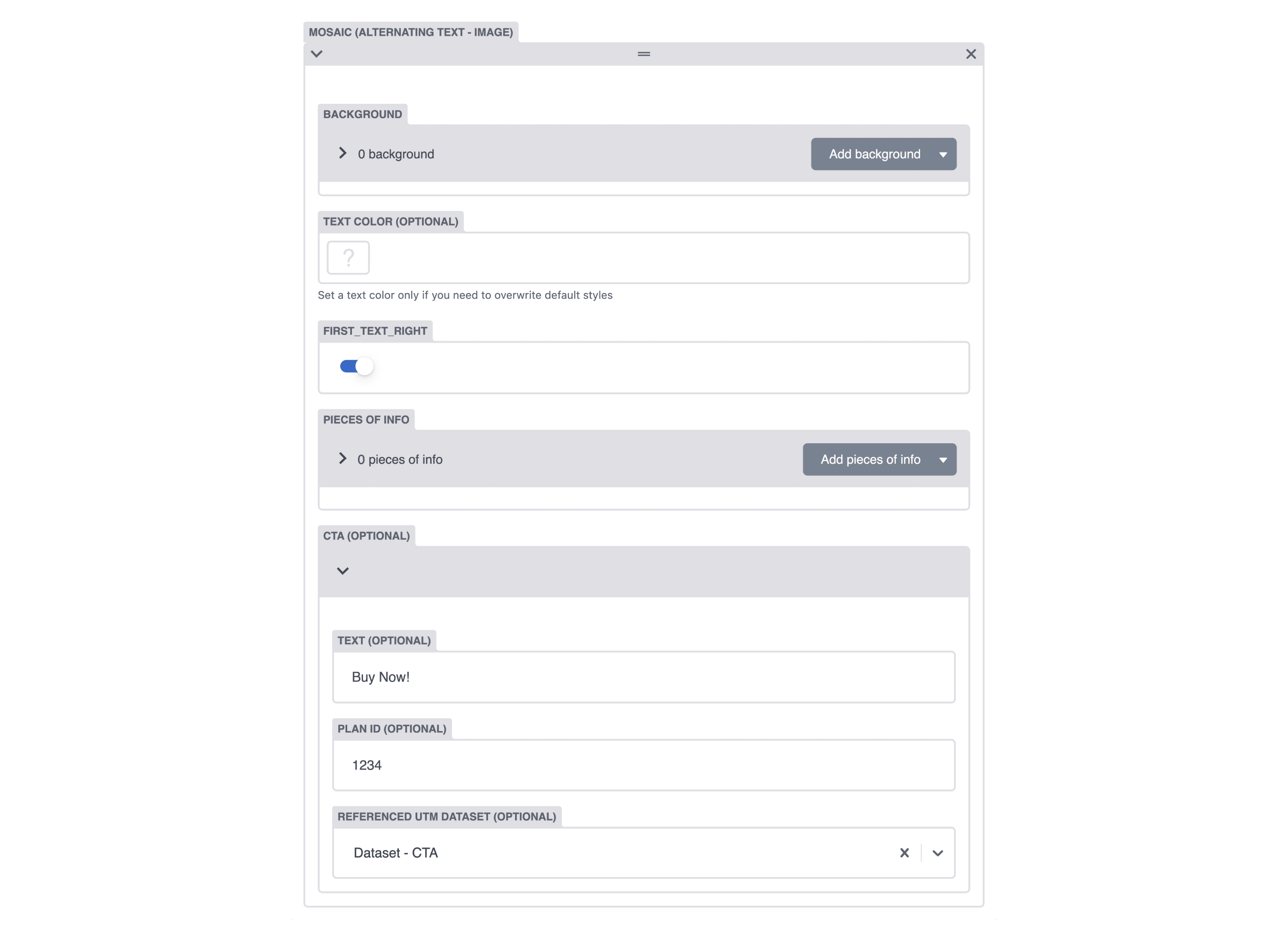Expand the 0 pieces of info chevron

(x=342, y=458)
